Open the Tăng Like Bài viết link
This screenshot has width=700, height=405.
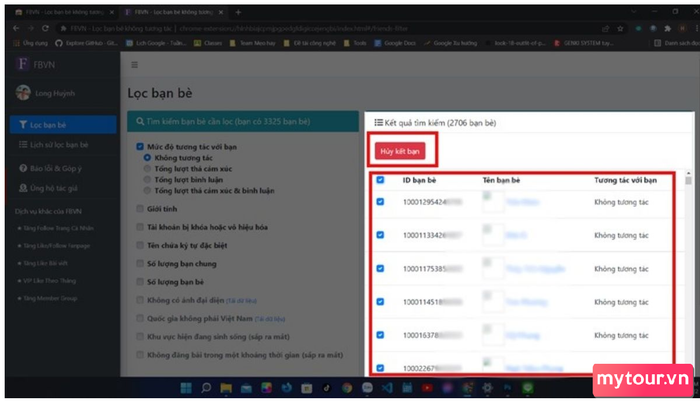point(46,263)
